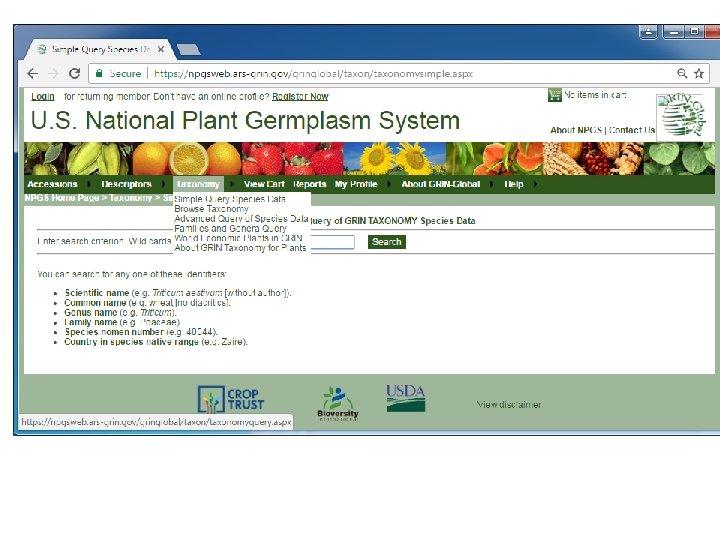Click the zoom magnifier icon in address bar
Image resolution: width=720 pixels, height=540 pixels.
682,73
